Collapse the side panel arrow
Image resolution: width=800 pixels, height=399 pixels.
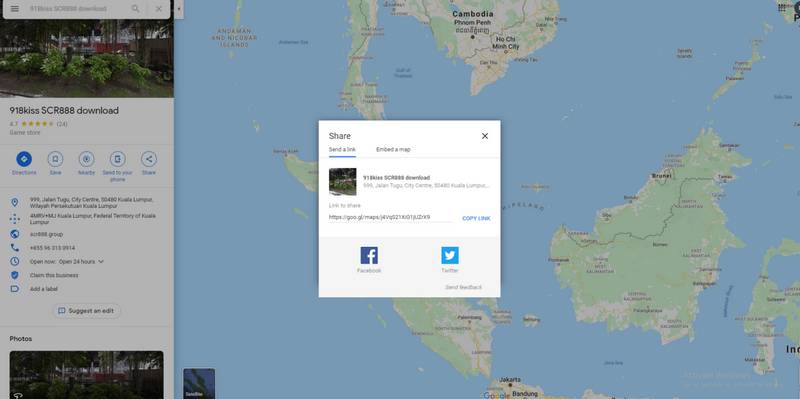click(179, 9)
